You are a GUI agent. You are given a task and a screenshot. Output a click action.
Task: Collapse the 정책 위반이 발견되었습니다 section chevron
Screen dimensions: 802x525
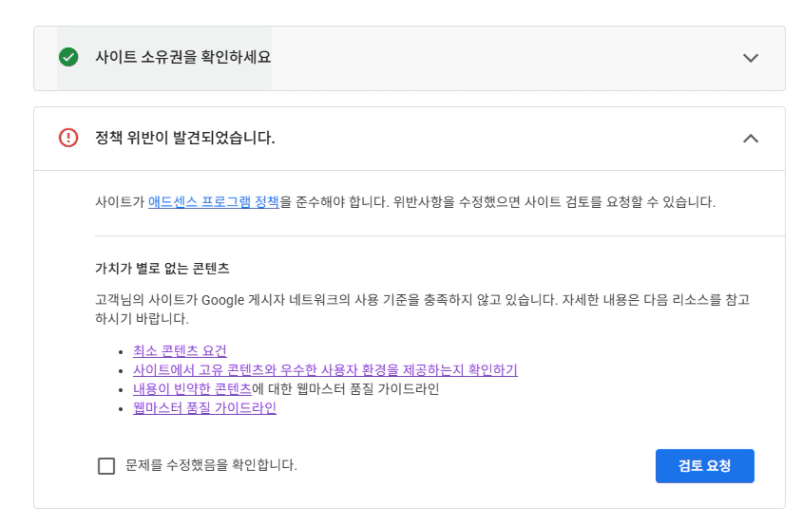point(751,138)
